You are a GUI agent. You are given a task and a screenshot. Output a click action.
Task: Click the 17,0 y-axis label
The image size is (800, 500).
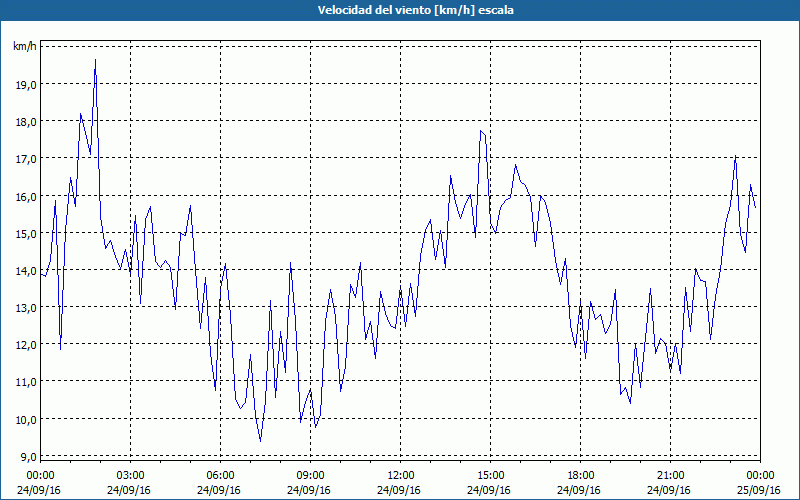(x=27, y=159)
